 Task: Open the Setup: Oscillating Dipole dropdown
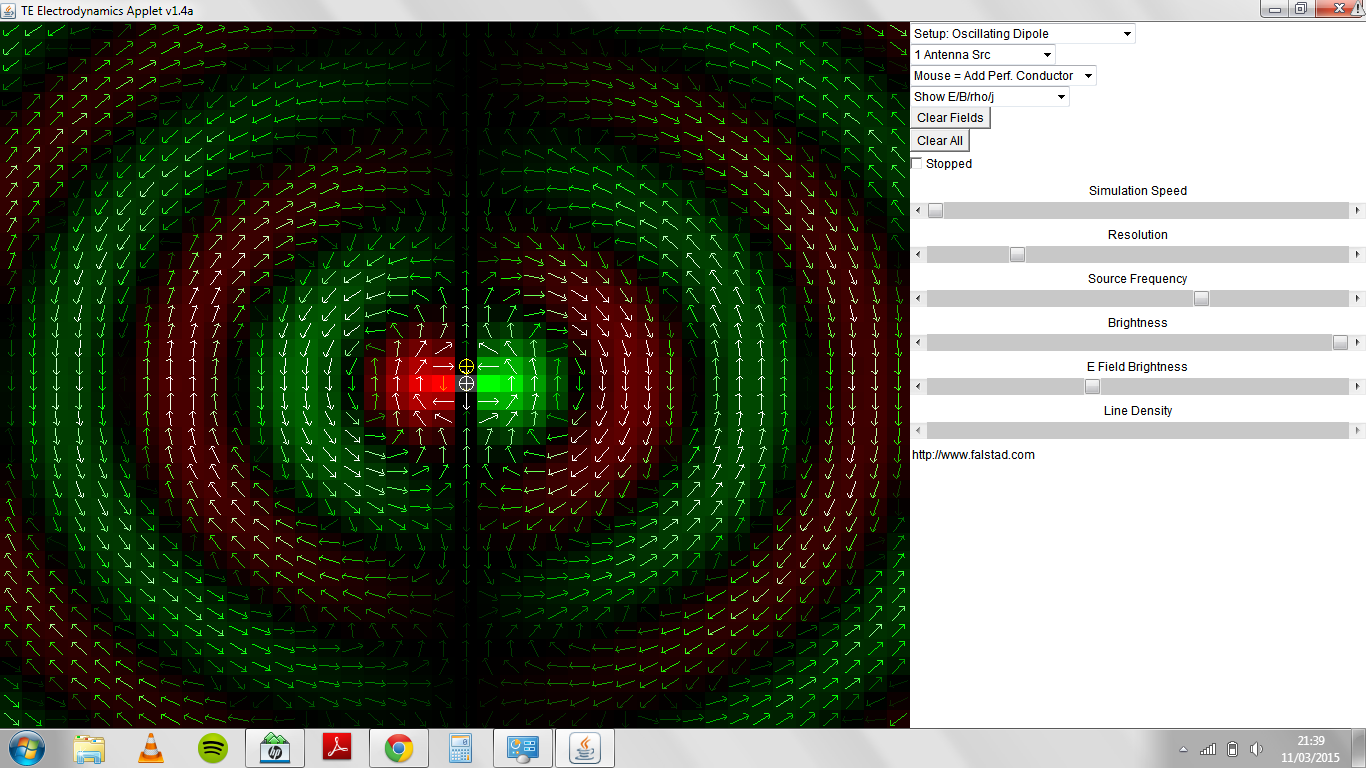point(1023,34)
